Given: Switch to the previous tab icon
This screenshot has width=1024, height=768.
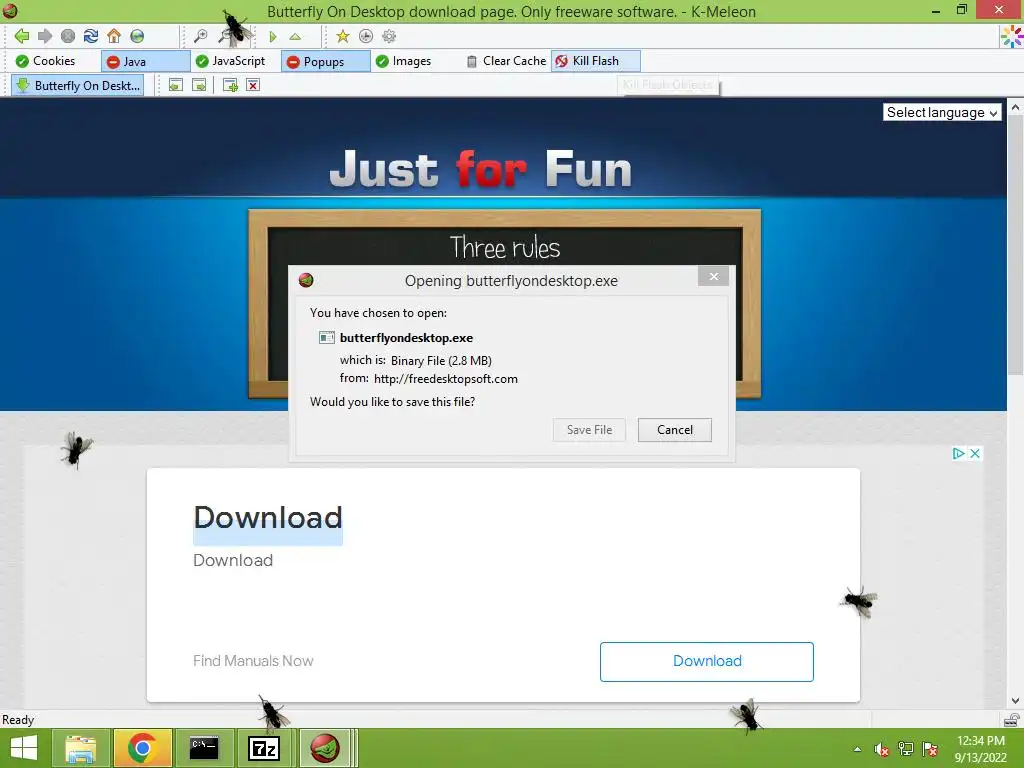Looking at the screenshot, I should point(176,85).
